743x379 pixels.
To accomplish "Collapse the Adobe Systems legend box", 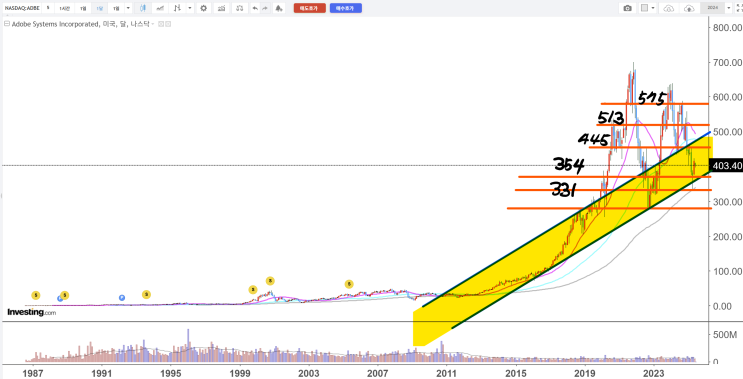I will (7, 24).
